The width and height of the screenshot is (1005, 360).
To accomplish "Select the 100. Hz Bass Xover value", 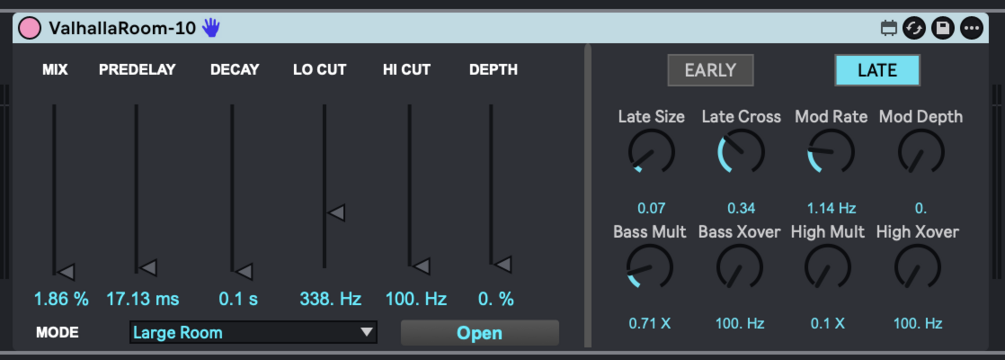I will 740,323.
